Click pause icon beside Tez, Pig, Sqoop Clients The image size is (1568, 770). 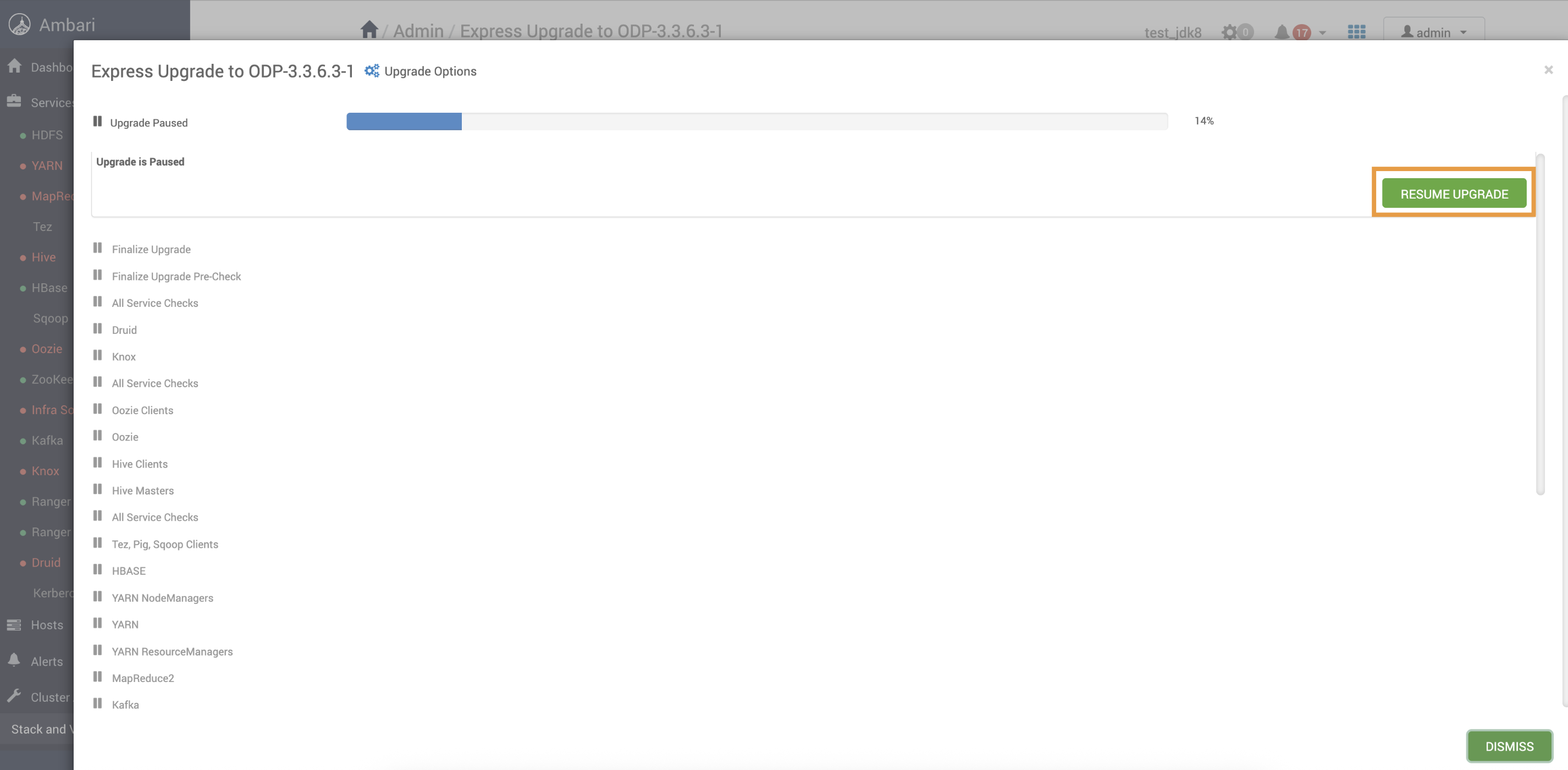pos(97,542)
